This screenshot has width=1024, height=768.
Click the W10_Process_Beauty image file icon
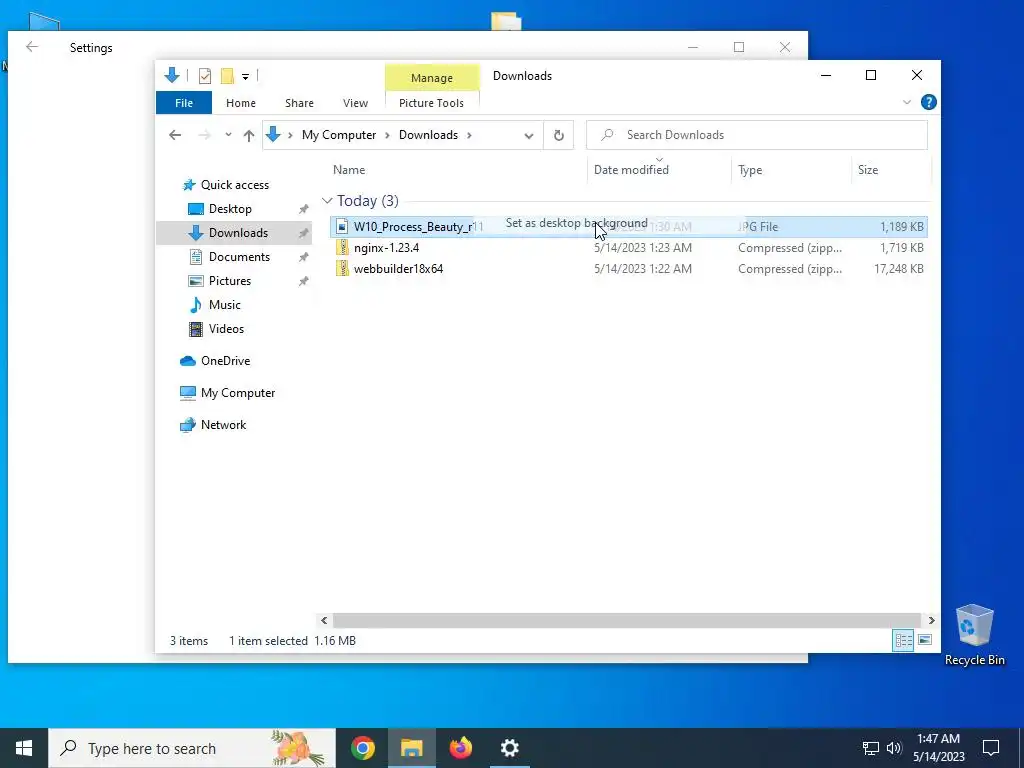click(x=342, y=227)
